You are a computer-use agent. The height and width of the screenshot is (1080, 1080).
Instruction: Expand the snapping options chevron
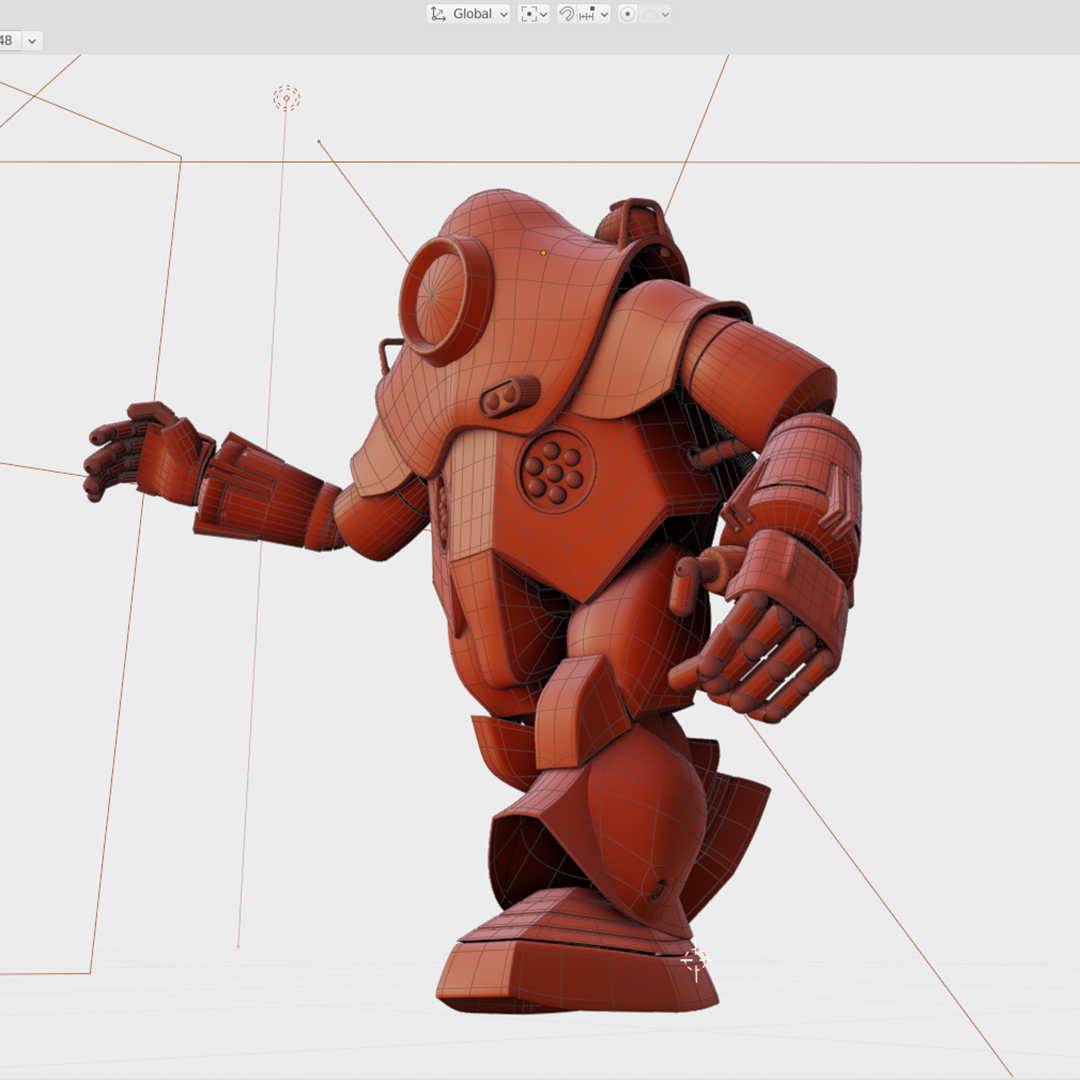pyautogui.click(x=604, y=14)
